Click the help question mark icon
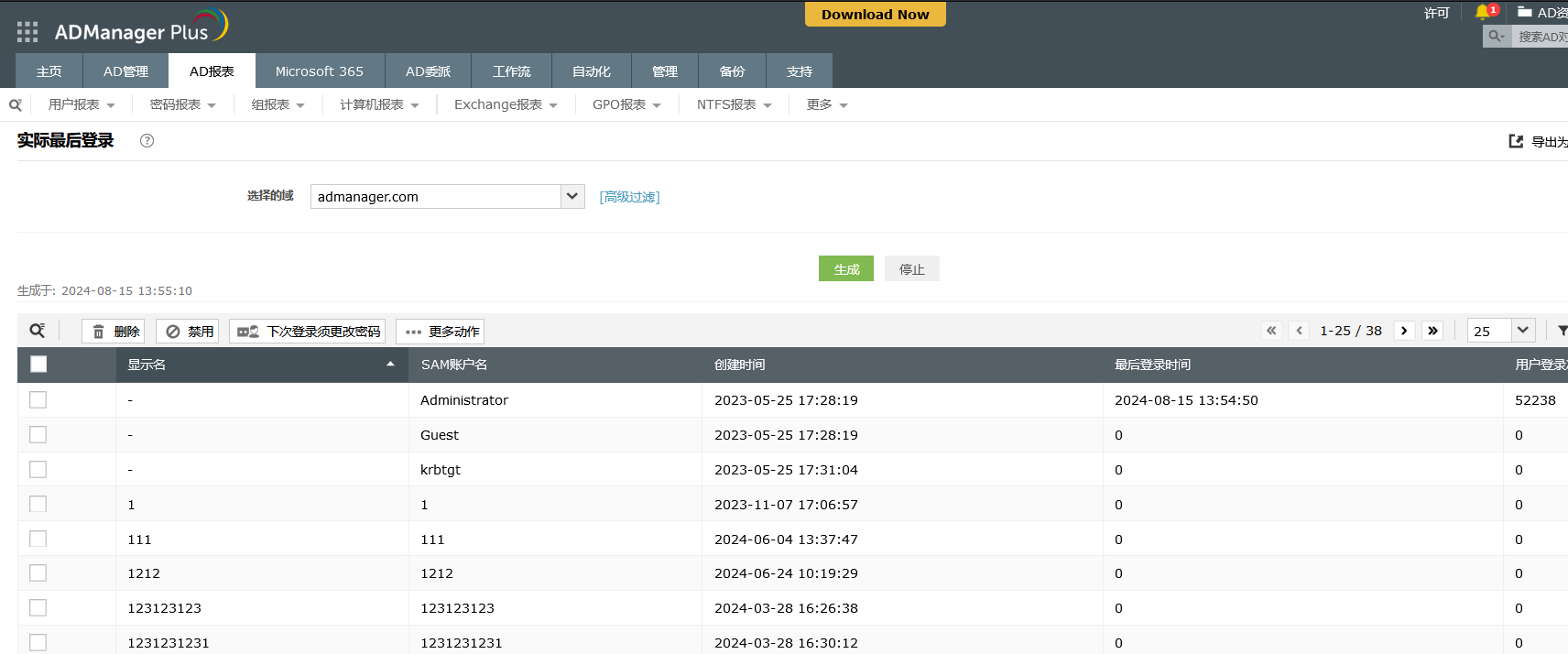Viewport: 1568px width, 654px height. click(x=147, y=140)
